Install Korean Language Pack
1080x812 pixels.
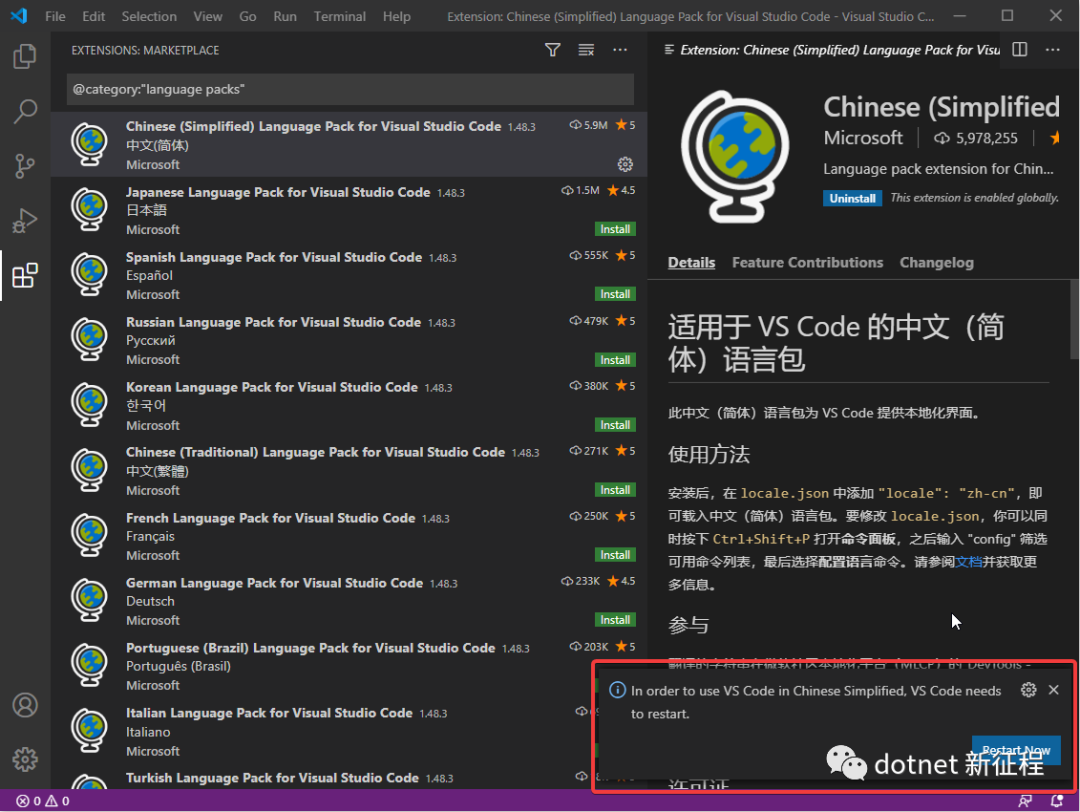[x=615, y=425]
